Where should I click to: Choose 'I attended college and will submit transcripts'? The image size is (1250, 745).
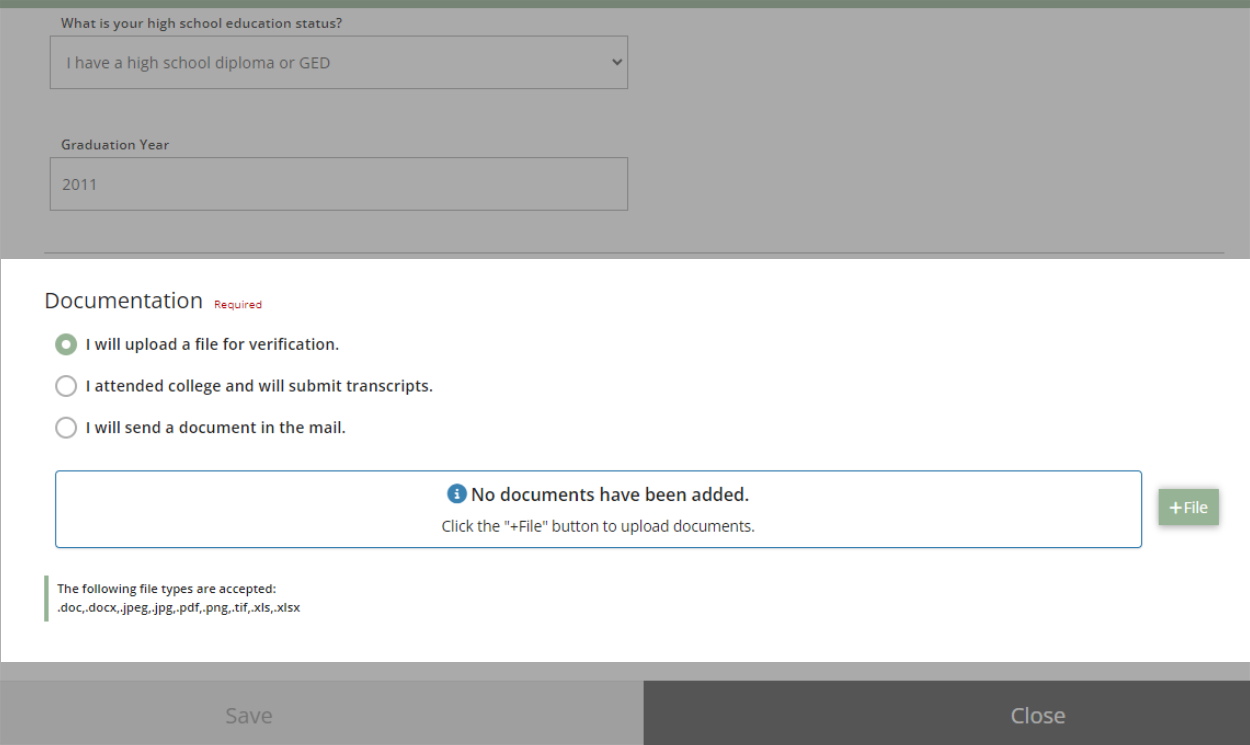pyautogui.click(x=67, y=385)
